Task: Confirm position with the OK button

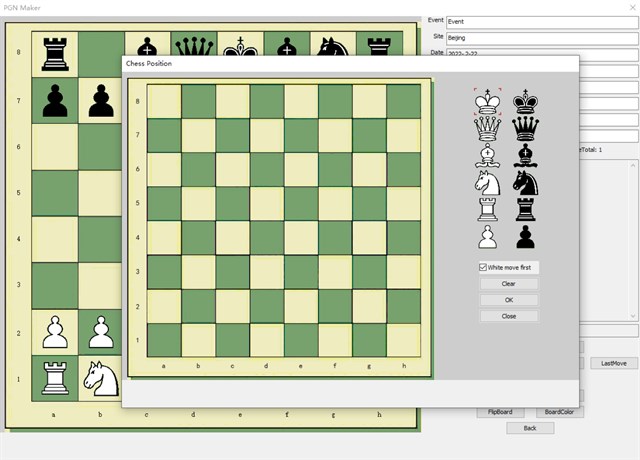Action: [509, 300]
